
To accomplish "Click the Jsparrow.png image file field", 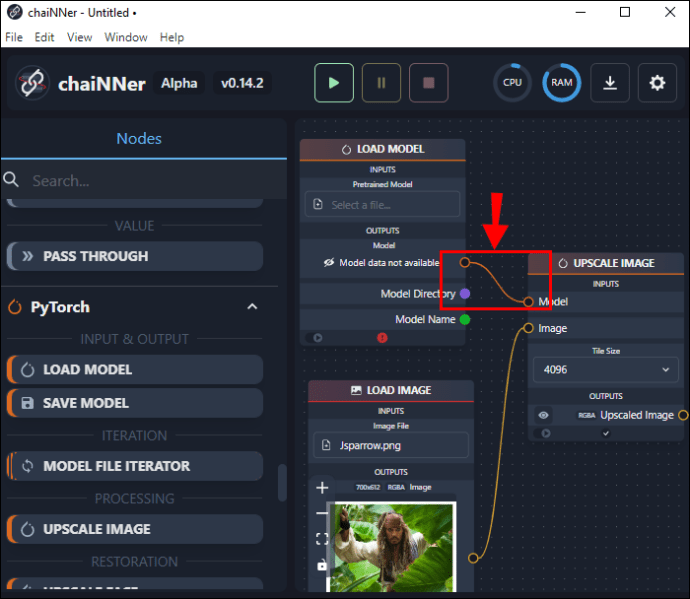I will [x=391, y=445].
